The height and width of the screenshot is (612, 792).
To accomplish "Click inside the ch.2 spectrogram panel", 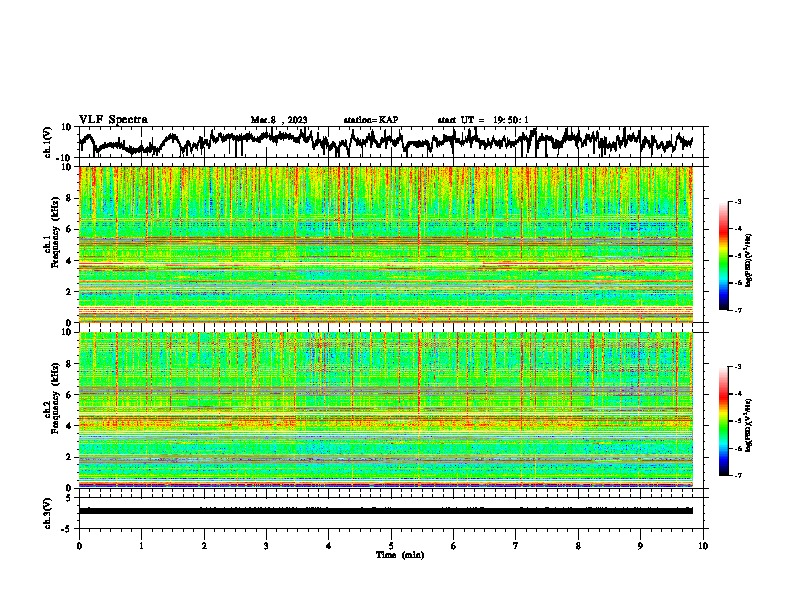I will (385, 410).
